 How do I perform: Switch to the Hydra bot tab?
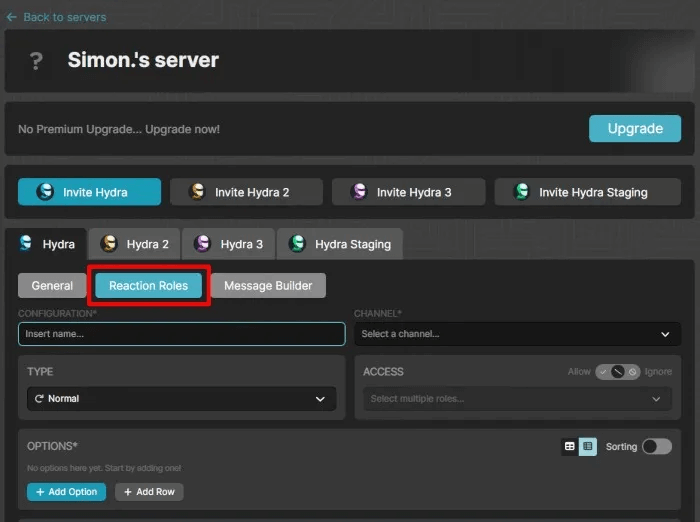coord(46,244)
